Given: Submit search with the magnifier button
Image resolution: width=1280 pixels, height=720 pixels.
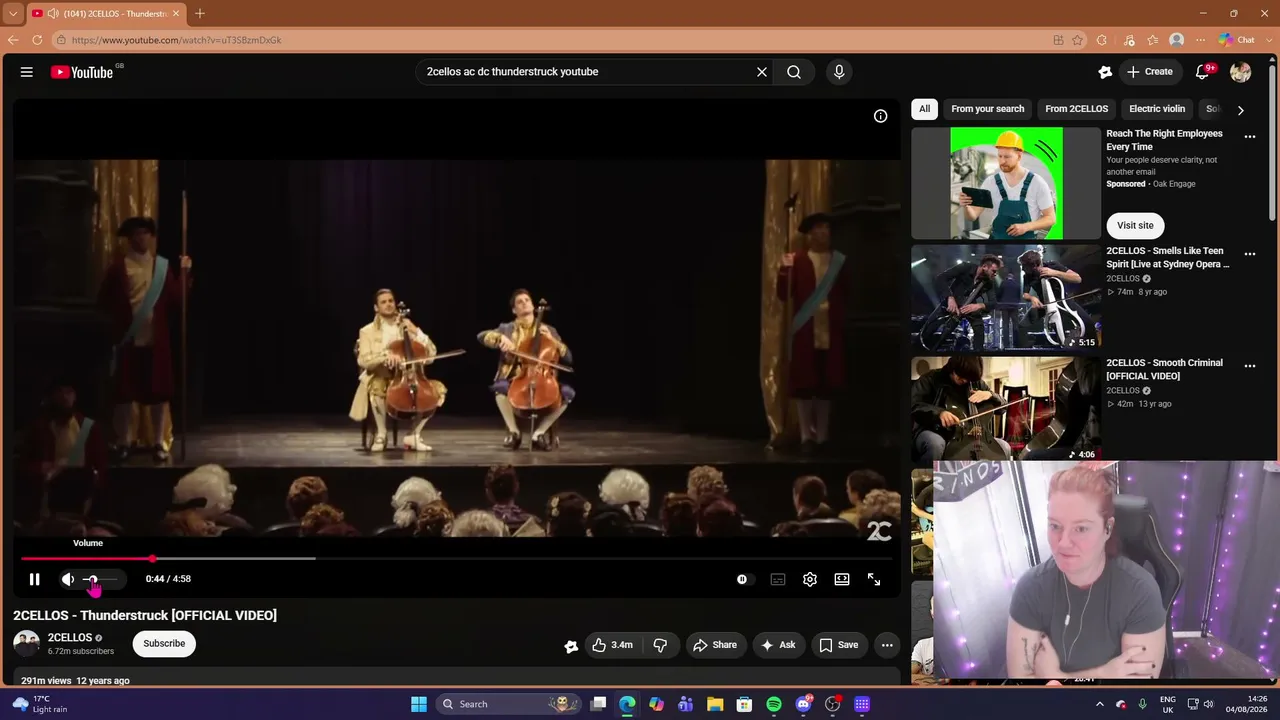Looking at the screenshot, I should 794,72.
